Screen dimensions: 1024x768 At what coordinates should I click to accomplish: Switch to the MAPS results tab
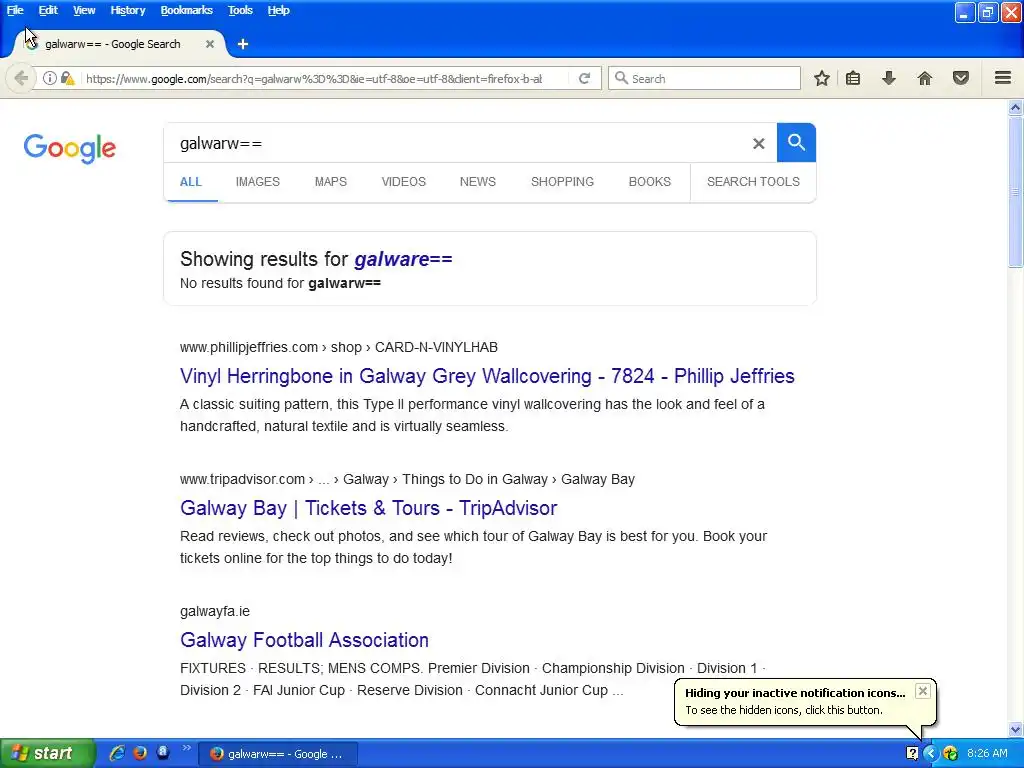pos(330,182)
